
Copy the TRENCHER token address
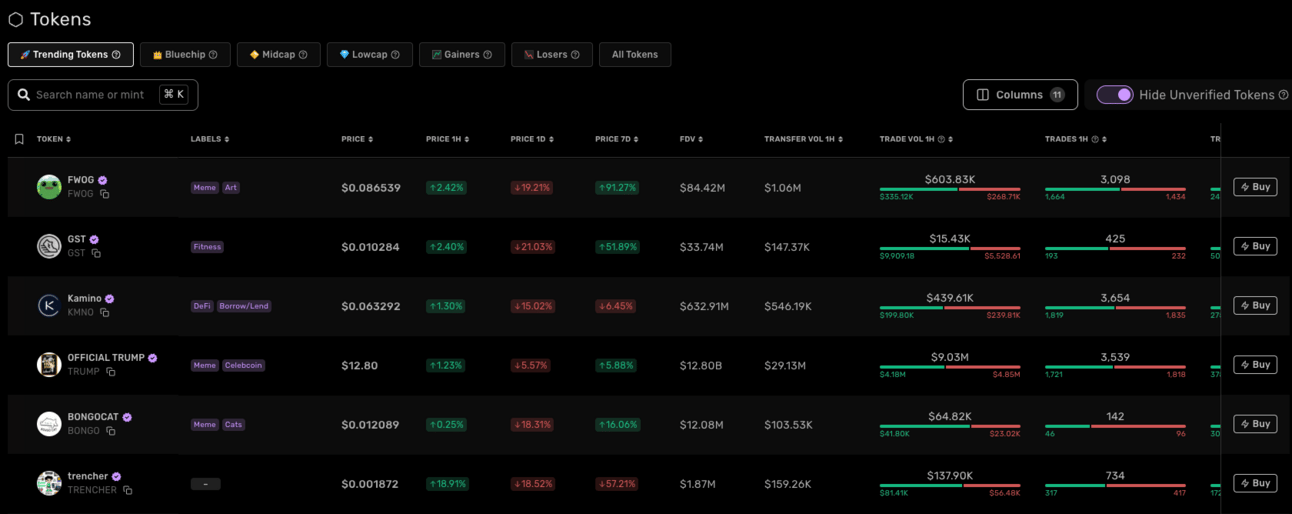[128, 490]
